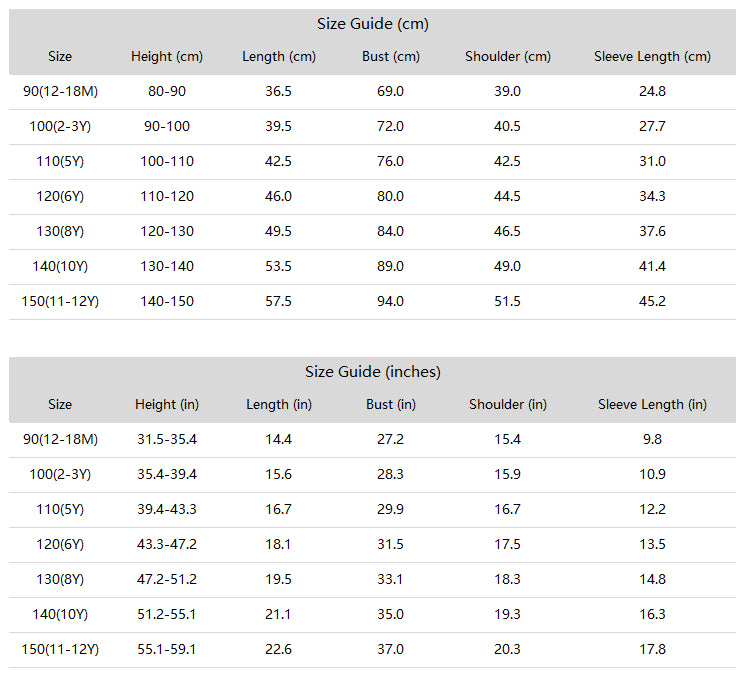Select size 90(12-18M) row in cm table
The image size is (746, 675).
tap(372, 91)
